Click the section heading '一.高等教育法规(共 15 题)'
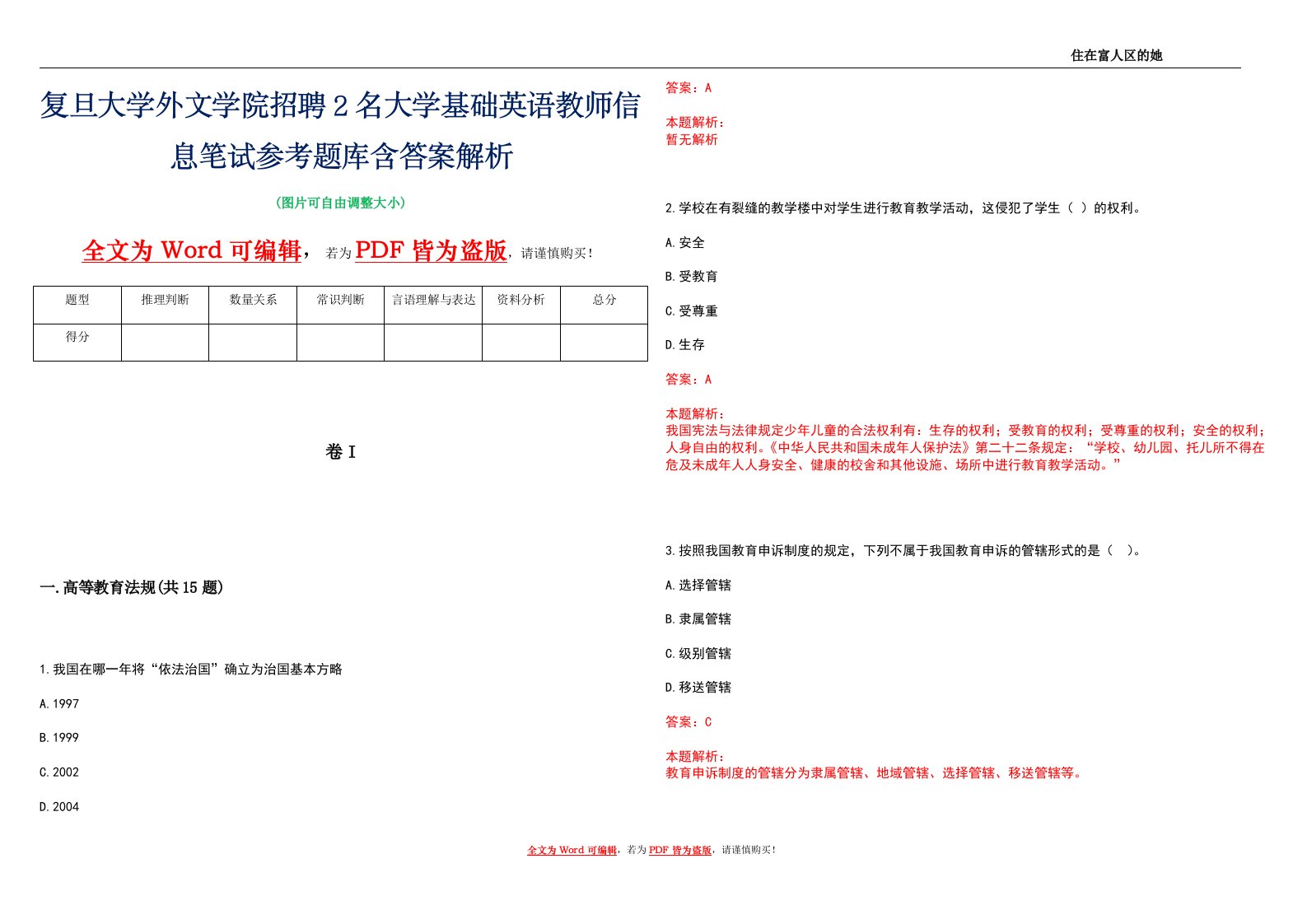The height and width of the screenshot is (924, 1307). [x=131, y=587]
